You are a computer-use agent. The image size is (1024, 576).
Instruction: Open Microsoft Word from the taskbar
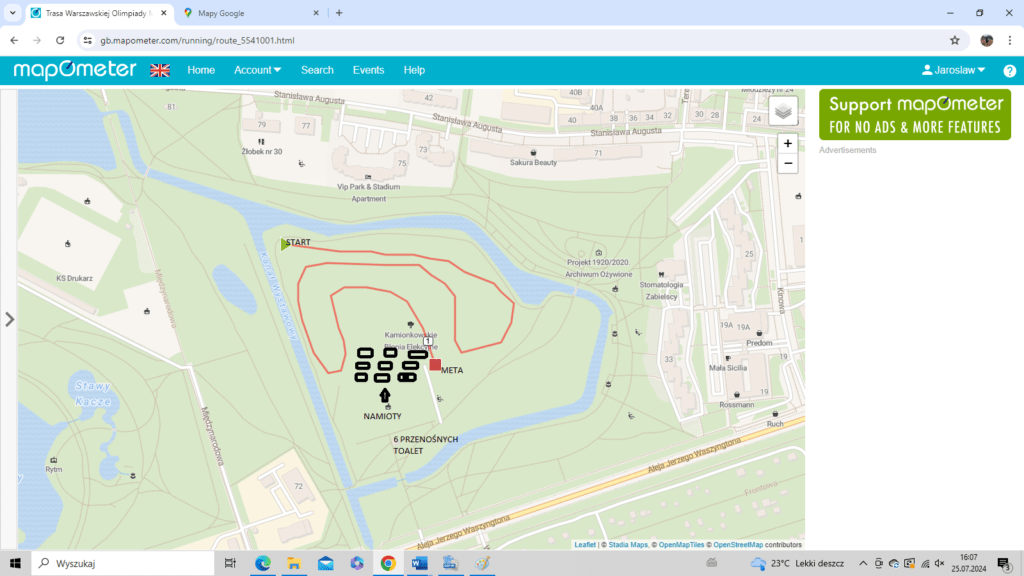[x=418, y=563]
